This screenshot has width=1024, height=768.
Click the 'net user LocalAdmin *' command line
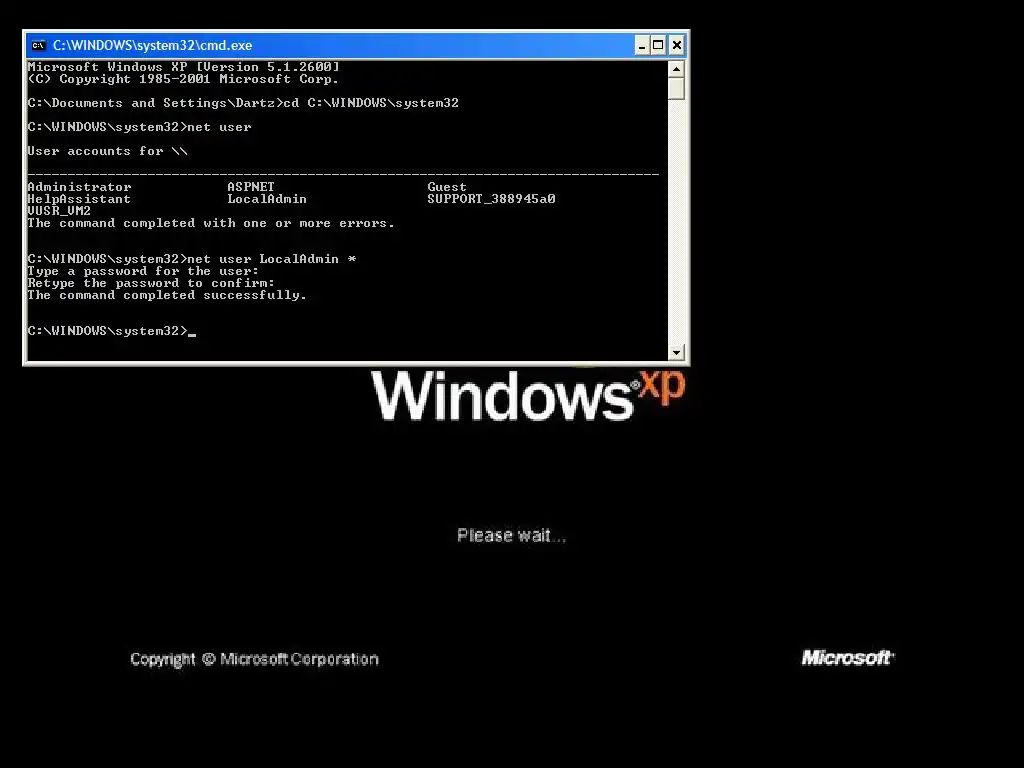(x=192, y=259)
